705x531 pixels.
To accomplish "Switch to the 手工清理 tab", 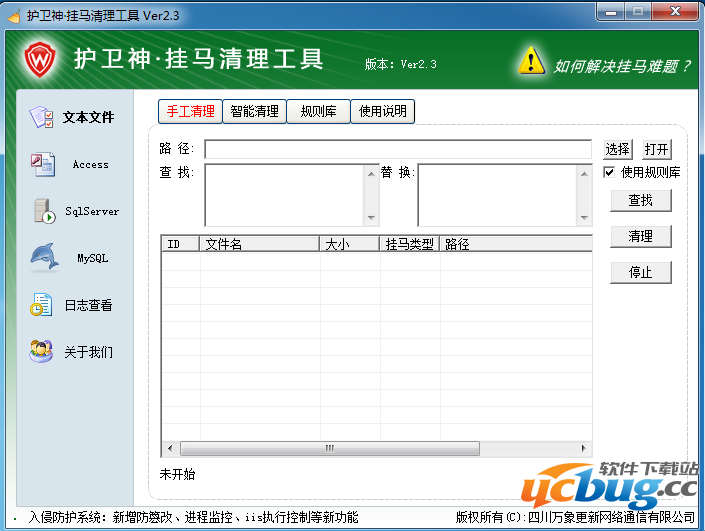I will 190,111.
